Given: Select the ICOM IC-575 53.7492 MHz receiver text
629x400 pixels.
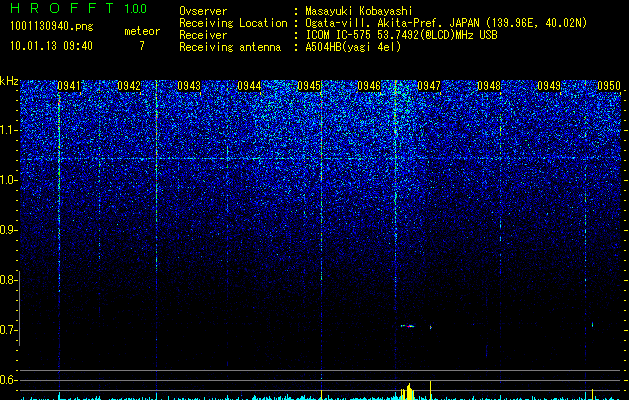Looking at the screenshot, I should coord(401,35).
